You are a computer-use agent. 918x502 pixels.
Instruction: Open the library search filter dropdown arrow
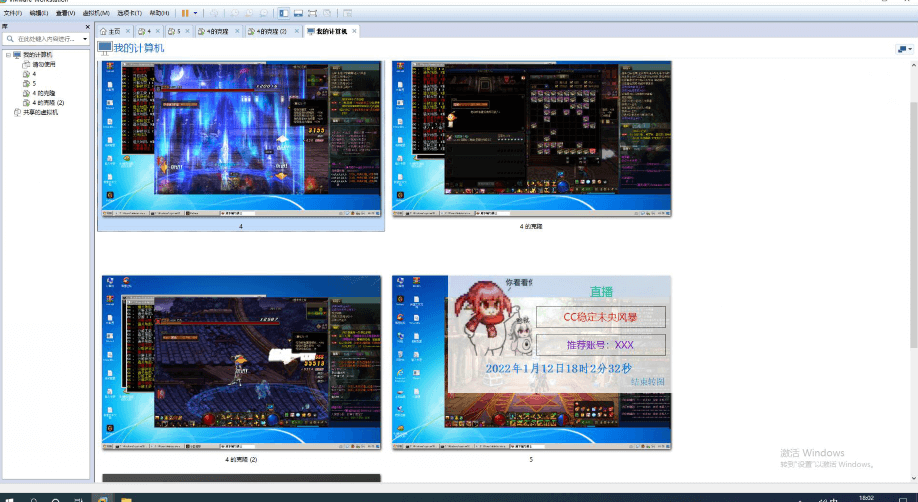tap(85, 39)
